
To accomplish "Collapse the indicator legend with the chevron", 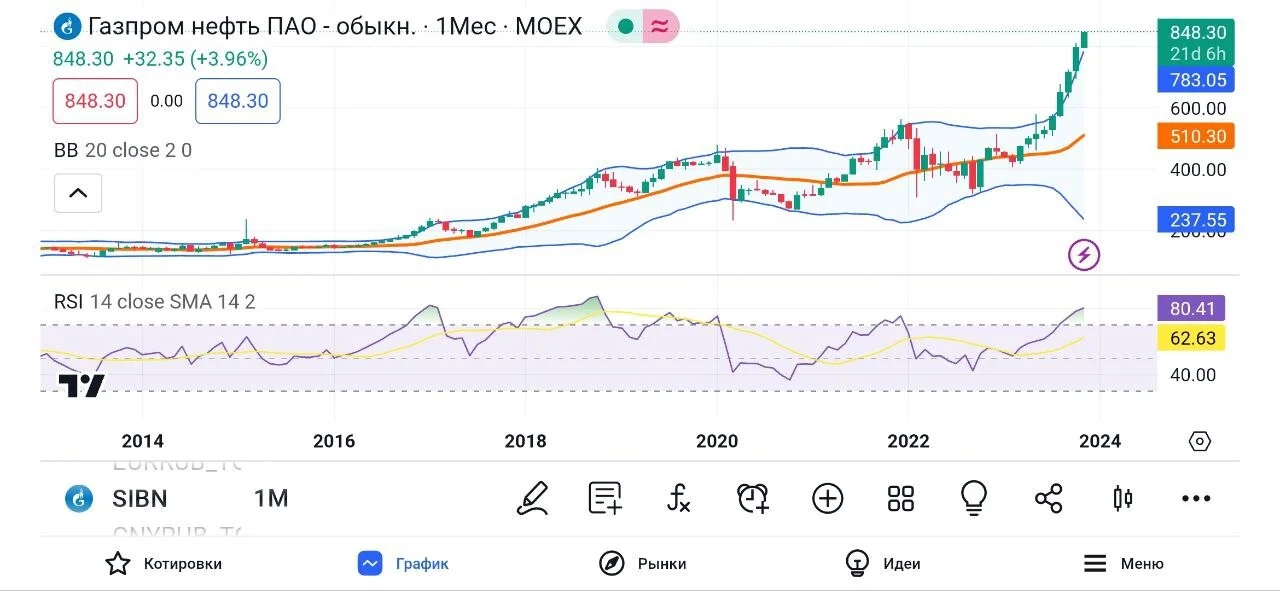I will tap(78, 193).
